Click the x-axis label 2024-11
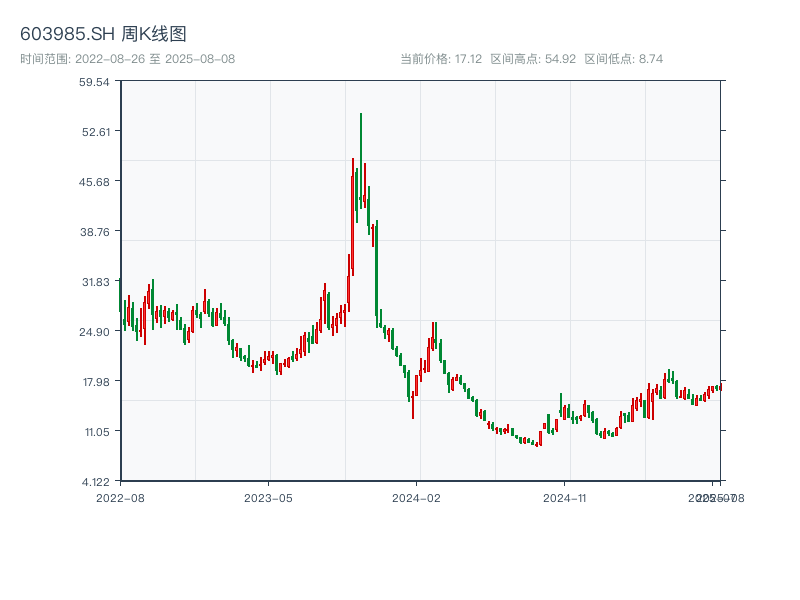Screen dimensions: 800x600 pyautogui.click(x=565, y=498)
